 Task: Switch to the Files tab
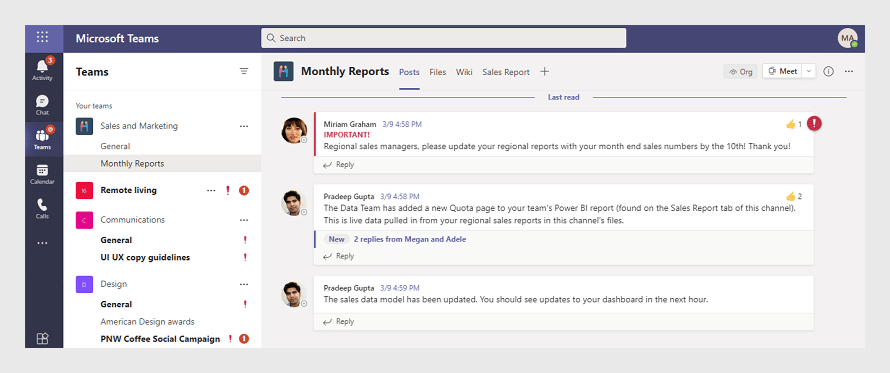pos(438,72)
